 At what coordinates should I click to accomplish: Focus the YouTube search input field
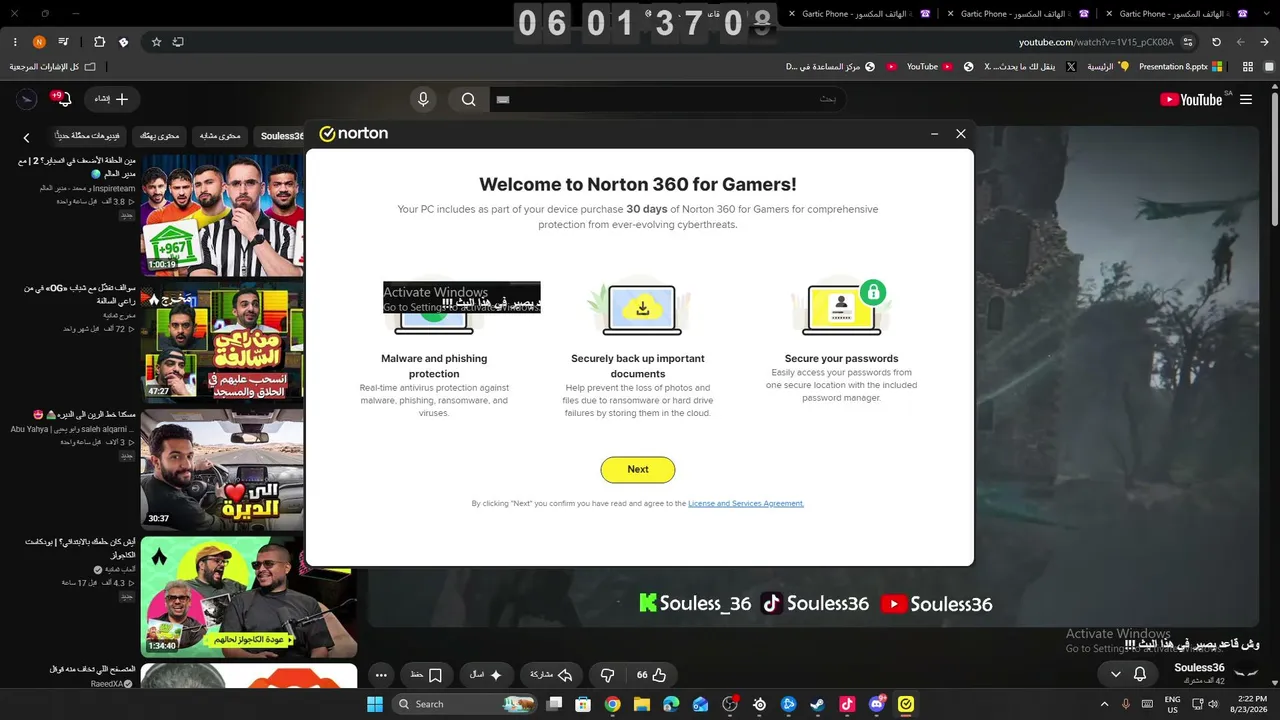point(666,100)
